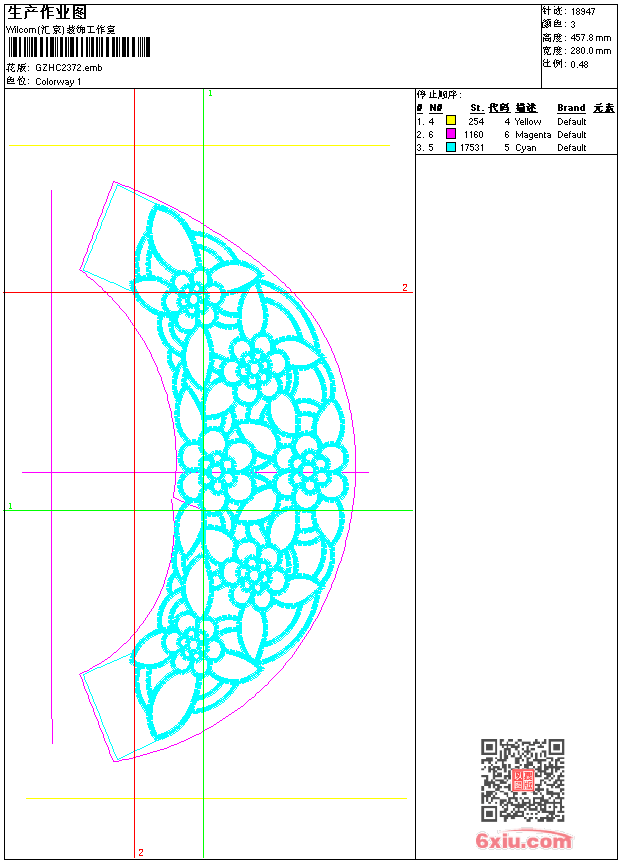Select the Cyan row in stop sequence
The width and height of the screenshot is (620, 860).
[526, 147]
